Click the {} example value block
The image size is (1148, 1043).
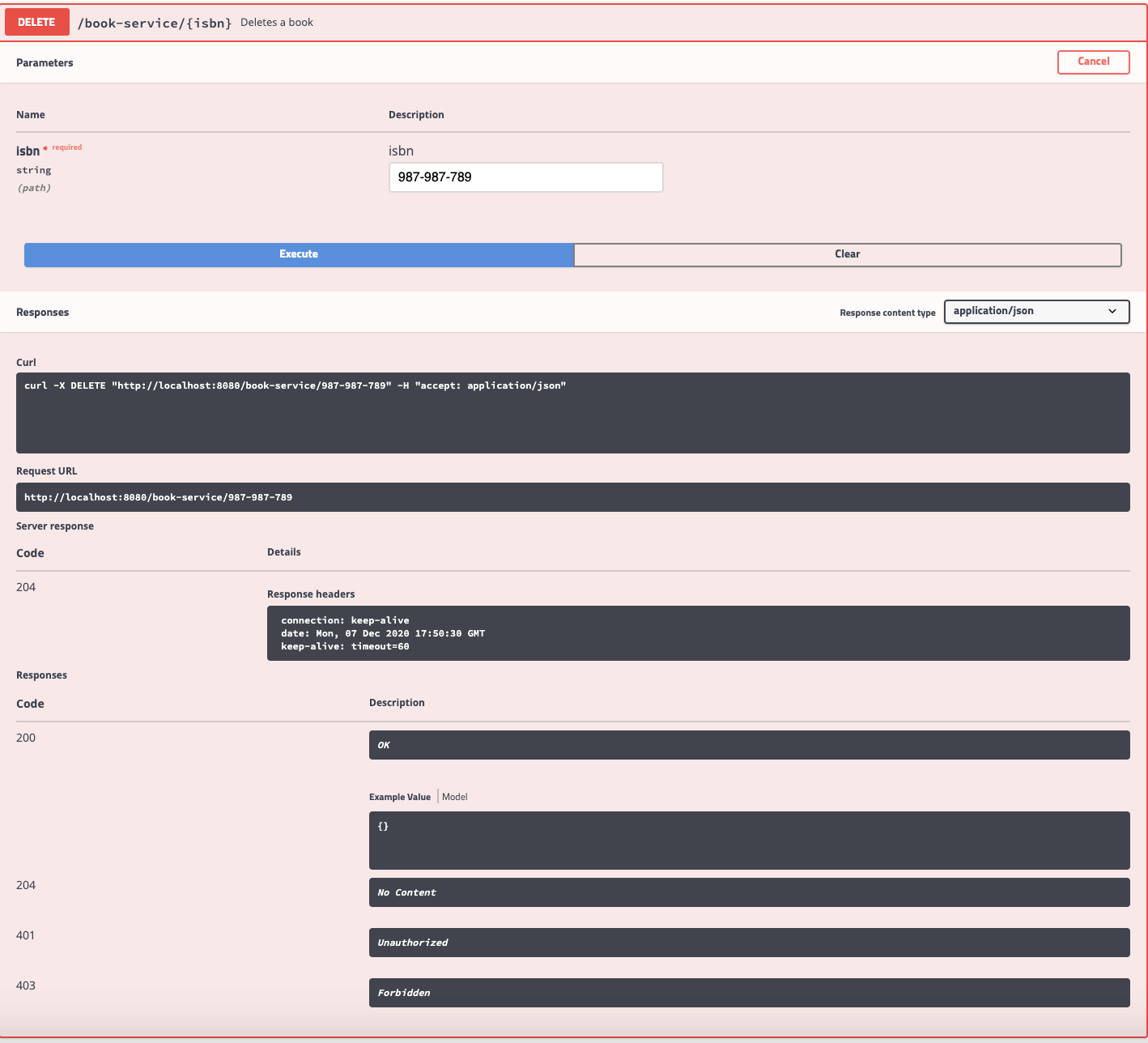(x=750, y=841)
